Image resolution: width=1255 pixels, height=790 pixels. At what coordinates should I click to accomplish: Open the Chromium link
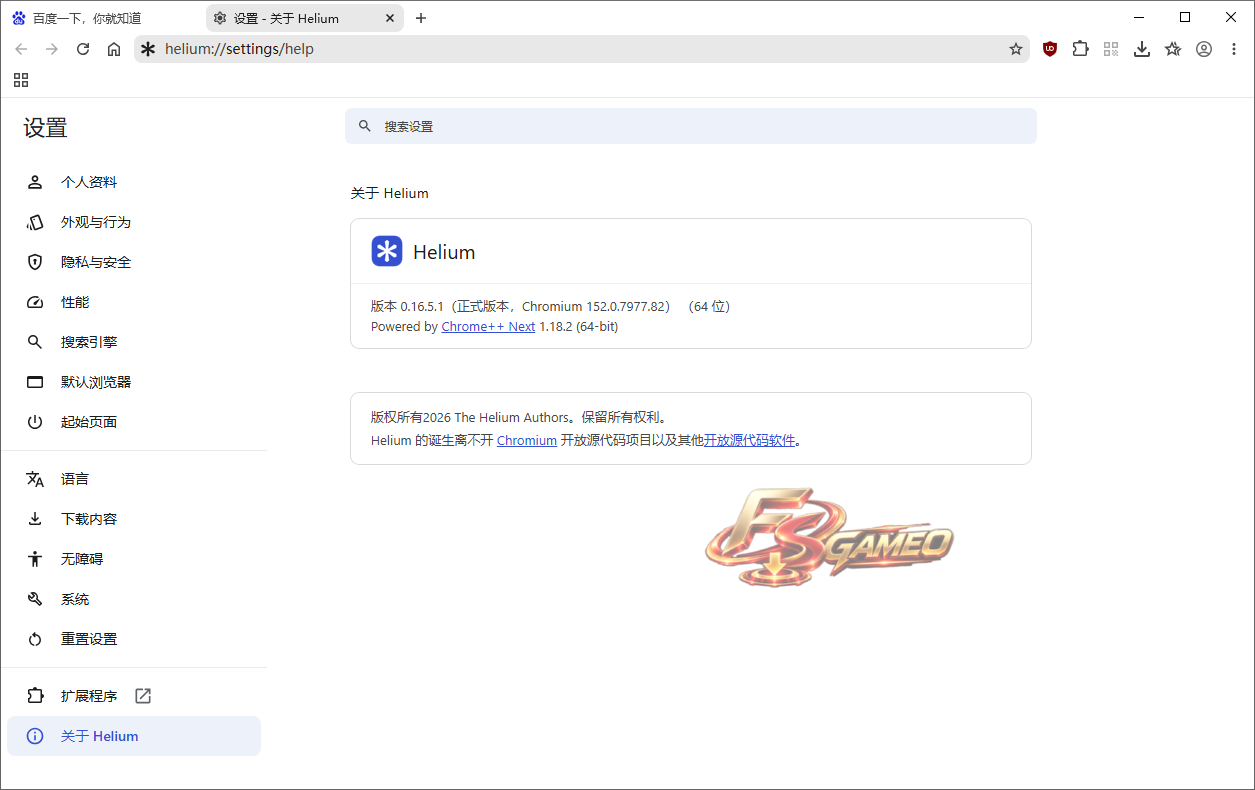(x=527, y=440)
